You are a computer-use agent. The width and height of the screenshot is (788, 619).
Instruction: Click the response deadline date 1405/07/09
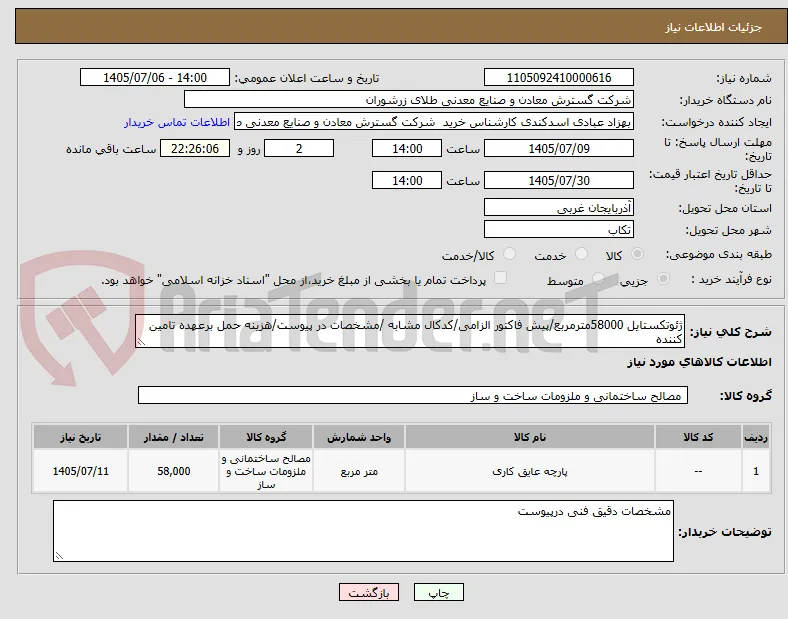point(559,148)
